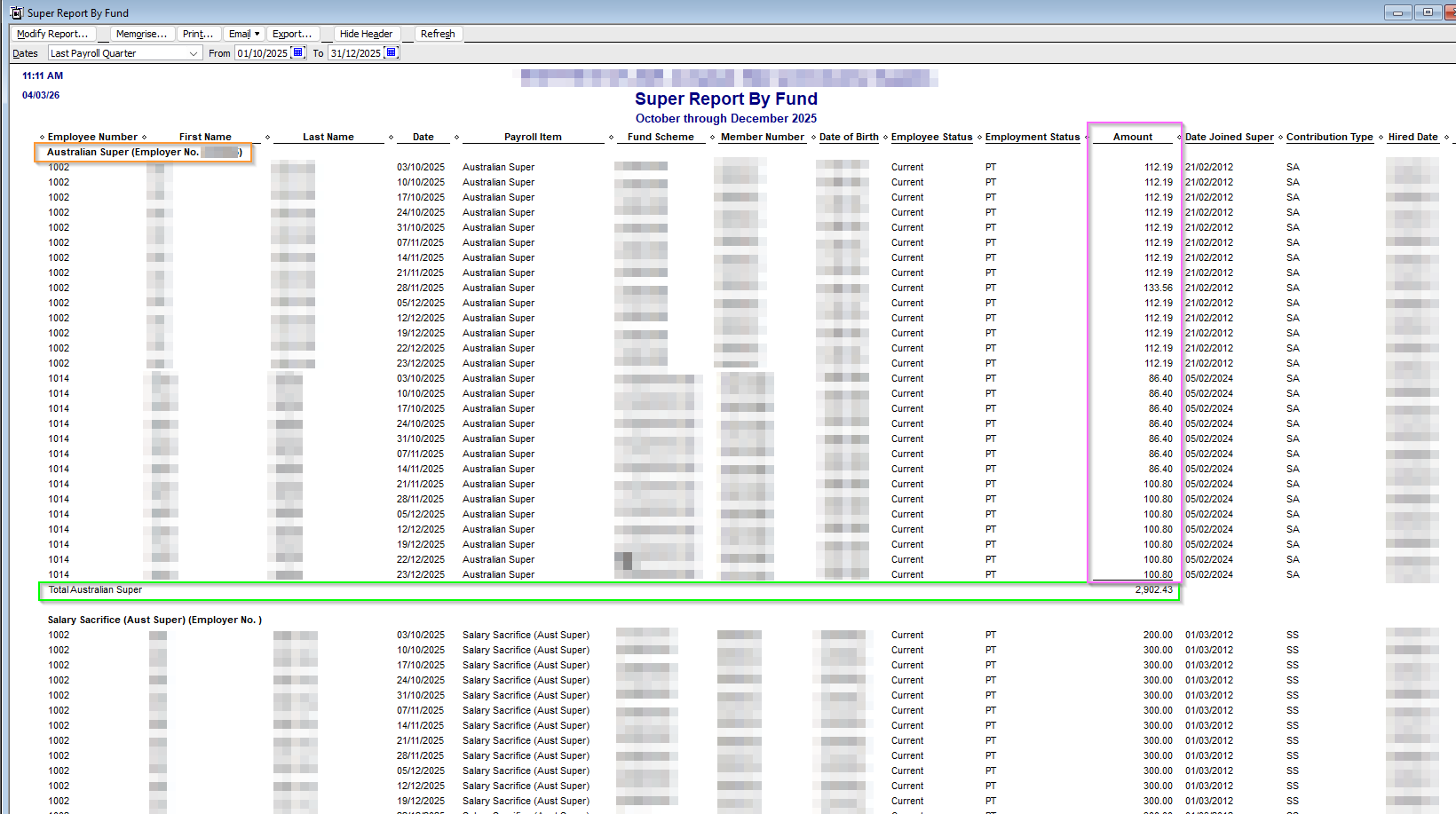Select the Australian Super employer group heading

click(x=144, y=152)
